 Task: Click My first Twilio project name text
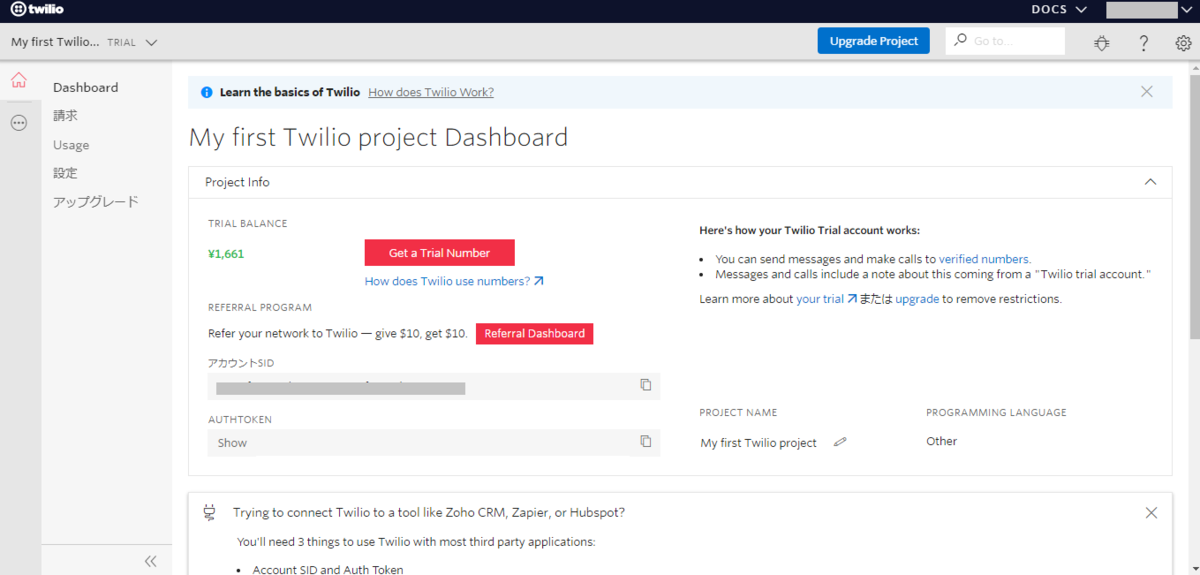click(x=759, y=443)
